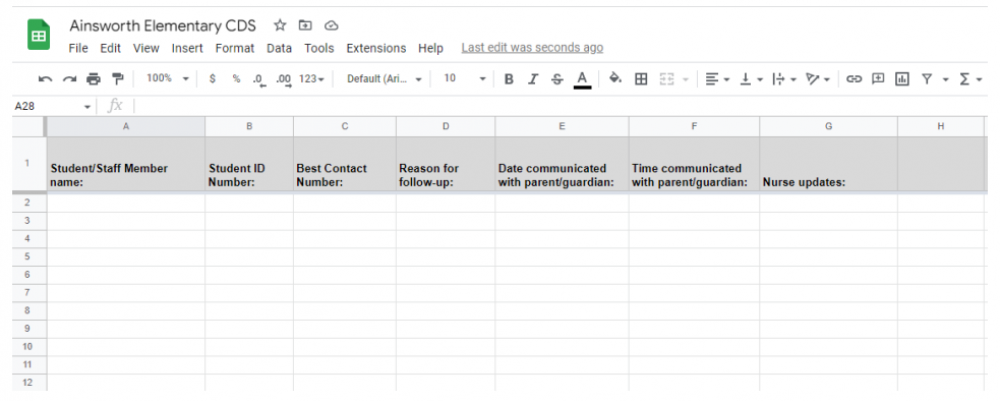The image size is (1000, 401).
Task: Click 'Last edit was seconds ago' link
Action: 532,48
